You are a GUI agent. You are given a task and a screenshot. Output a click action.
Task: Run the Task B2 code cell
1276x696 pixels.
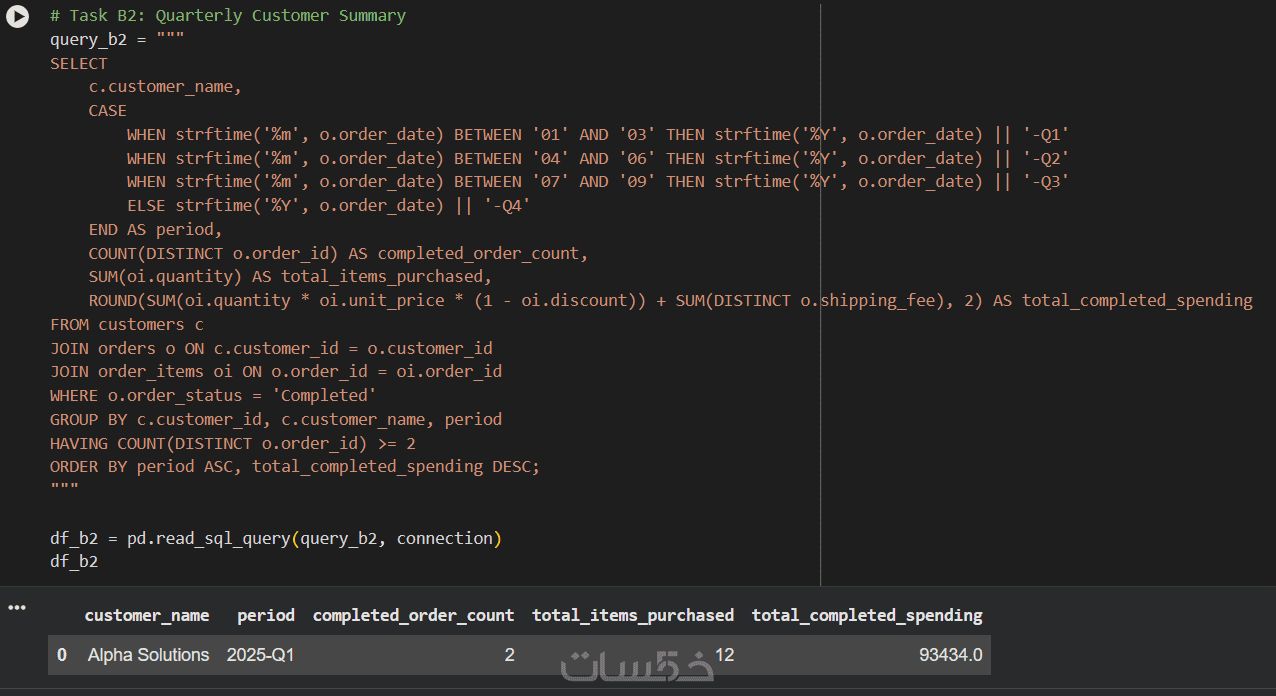click(x=17, y=16)
